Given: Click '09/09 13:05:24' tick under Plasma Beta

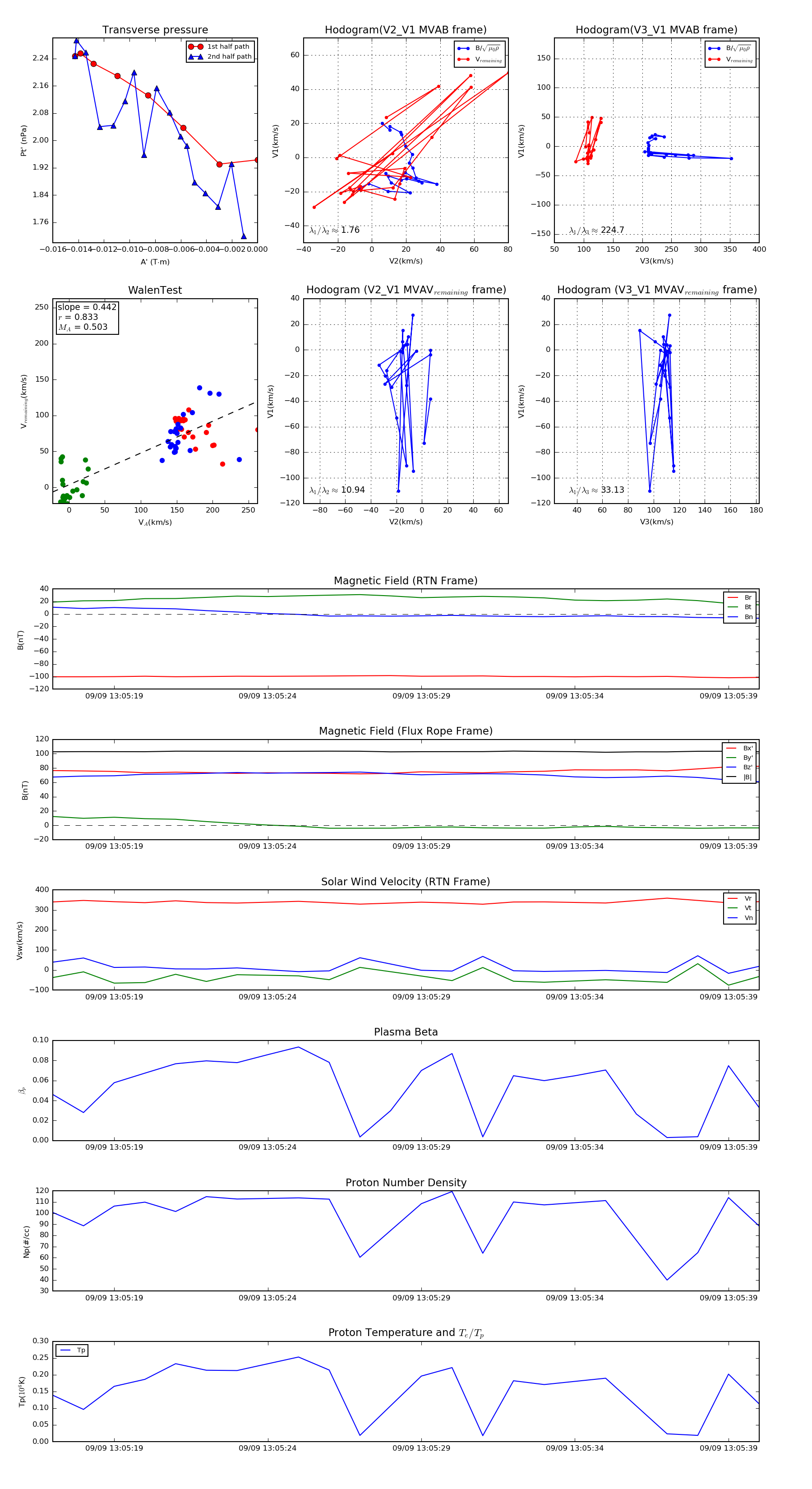Looking at the screenshot, I should pos(268,1147).
